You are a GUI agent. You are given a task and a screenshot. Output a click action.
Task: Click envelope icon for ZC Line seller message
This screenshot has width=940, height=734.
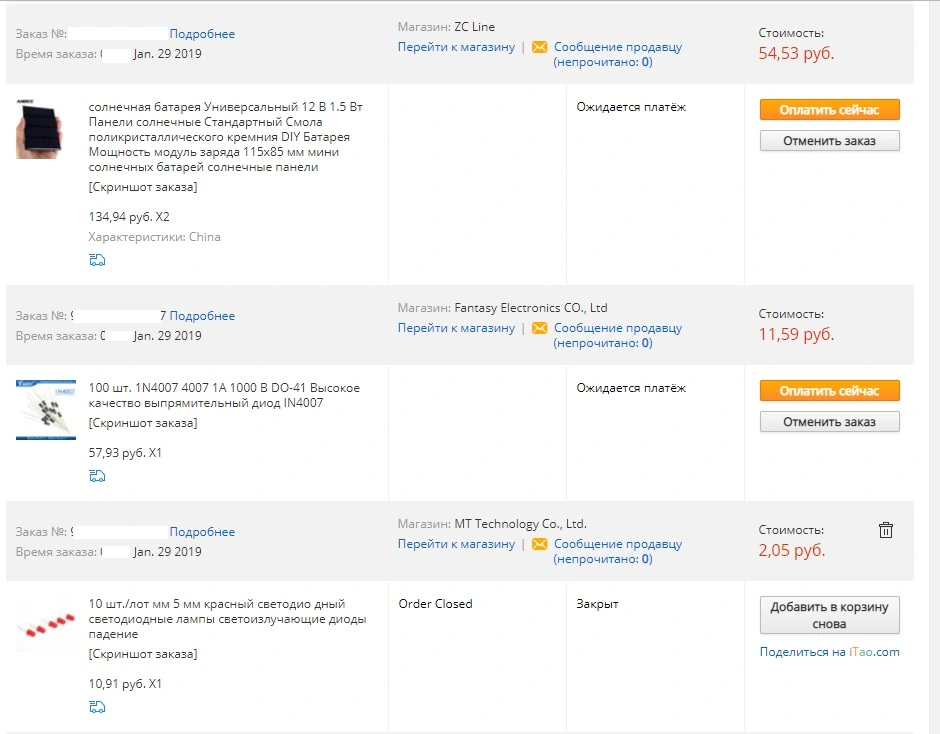(x=540, y=47)
